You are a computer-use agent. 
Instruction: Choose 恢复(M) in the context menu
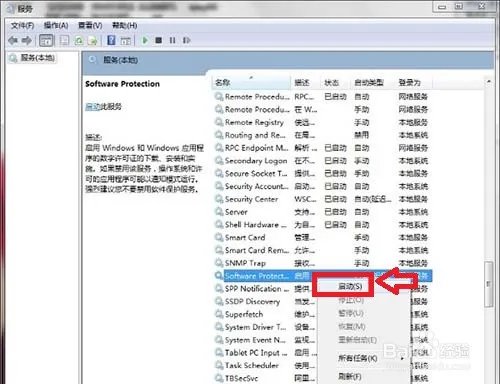(x=352, y=327)
